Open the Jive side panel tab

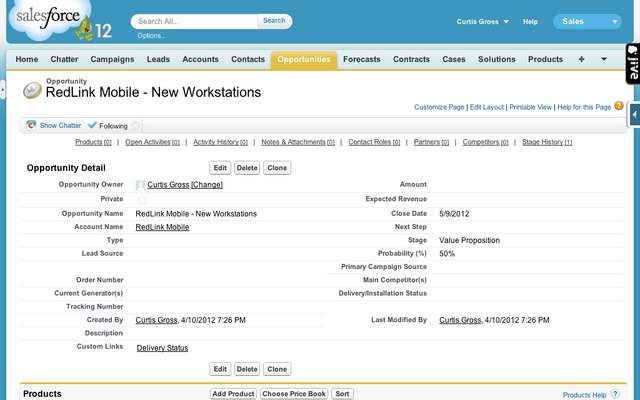click(x=632, y=64)
